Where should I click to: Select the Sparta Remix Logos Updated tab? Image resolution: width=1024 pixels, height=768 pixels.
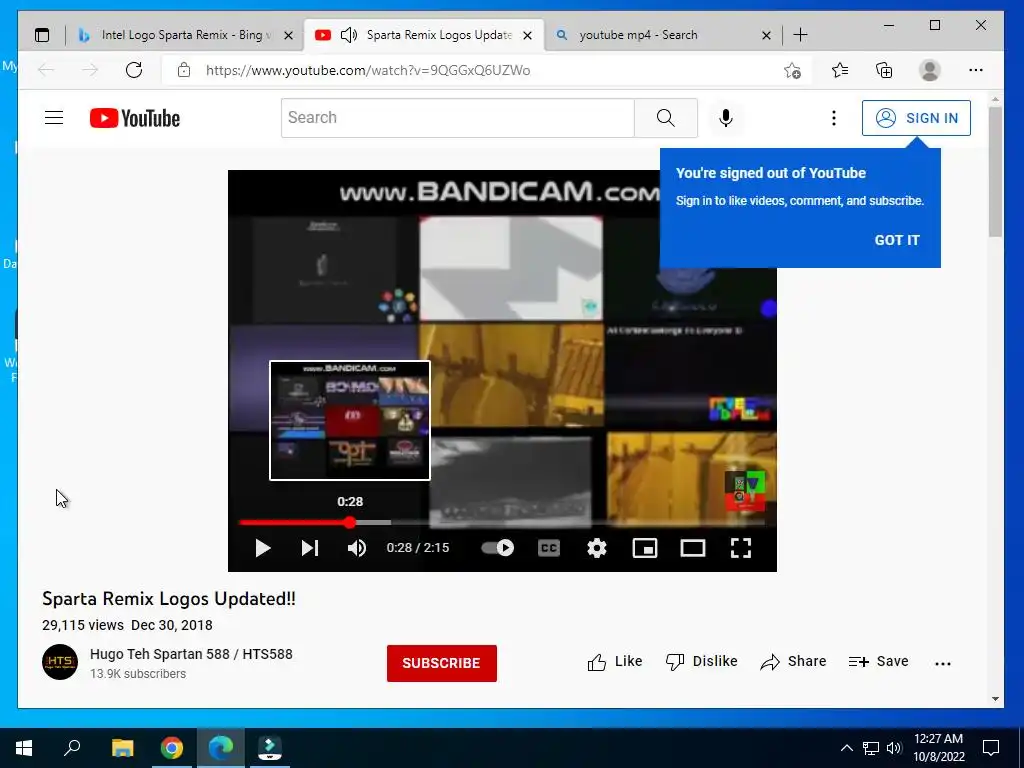pos(439,35)
